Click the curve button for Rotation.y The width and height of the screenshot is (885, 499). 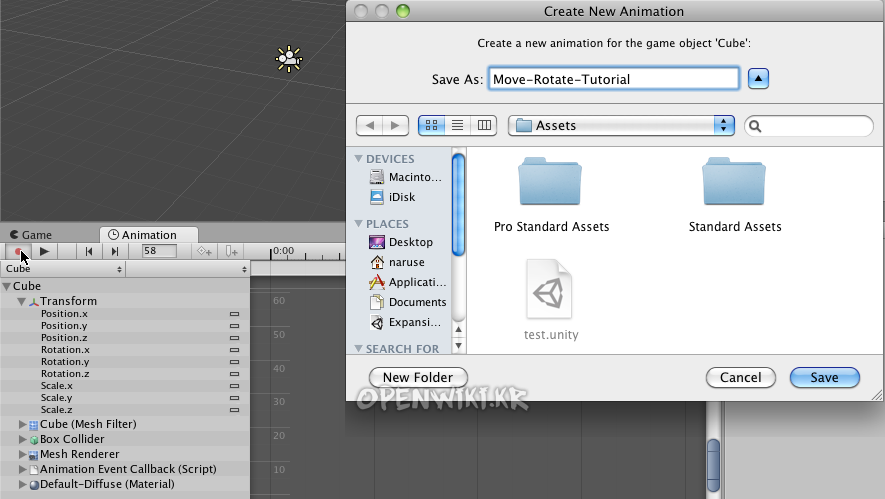tap(234, 362)
